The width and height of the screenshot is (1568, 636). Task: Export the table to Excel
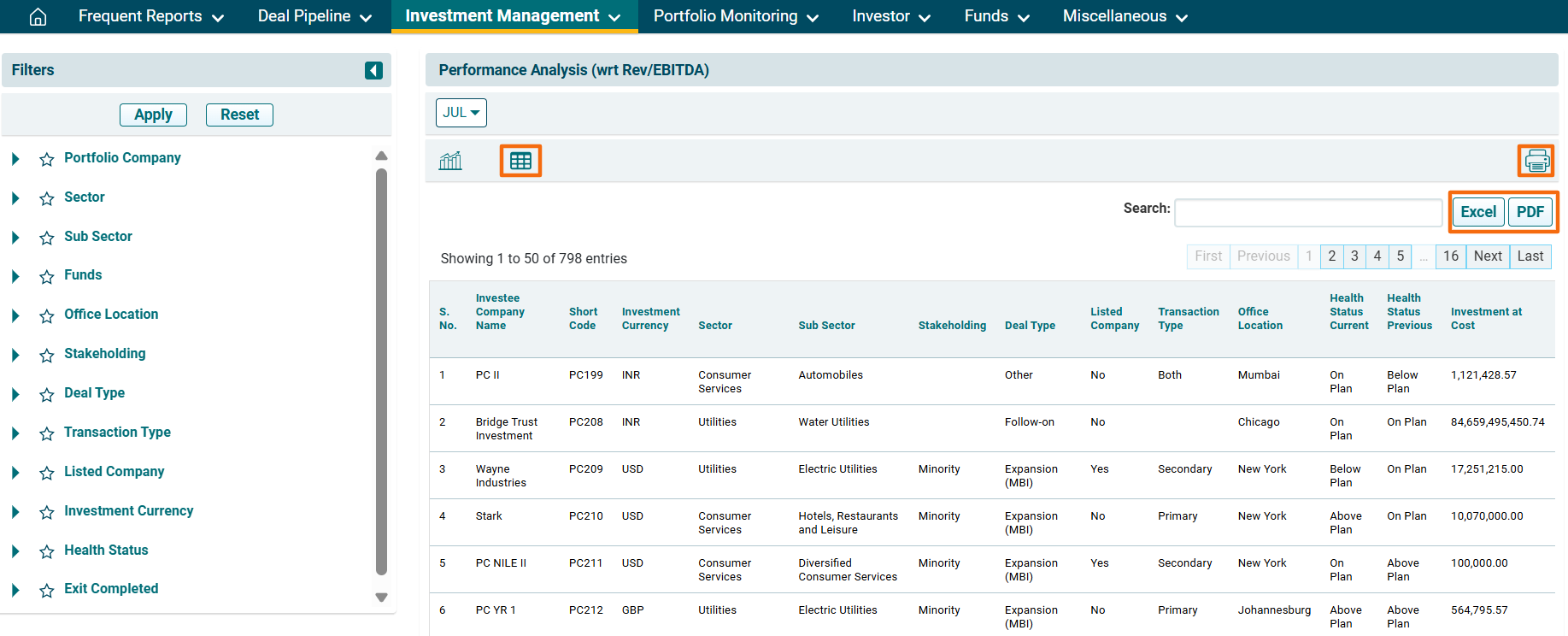click(x=1477, y=212)
